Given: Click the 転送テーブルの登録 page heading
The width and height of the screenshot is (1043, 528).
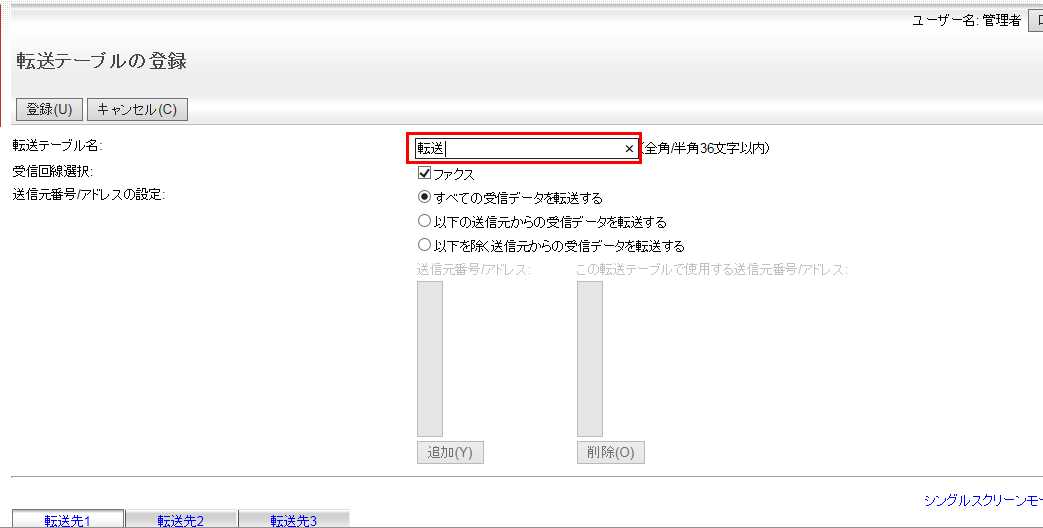Looking at the screenshot, I should point(102,61).
